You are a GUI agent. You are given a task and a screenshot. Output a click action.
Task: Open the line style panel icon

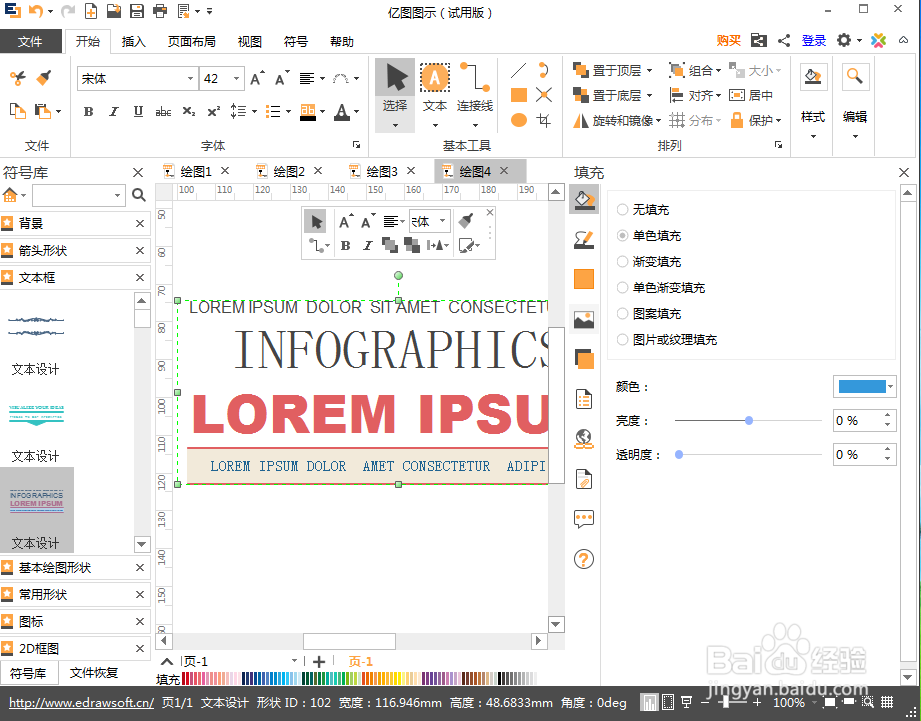click(x=584, y=240)
